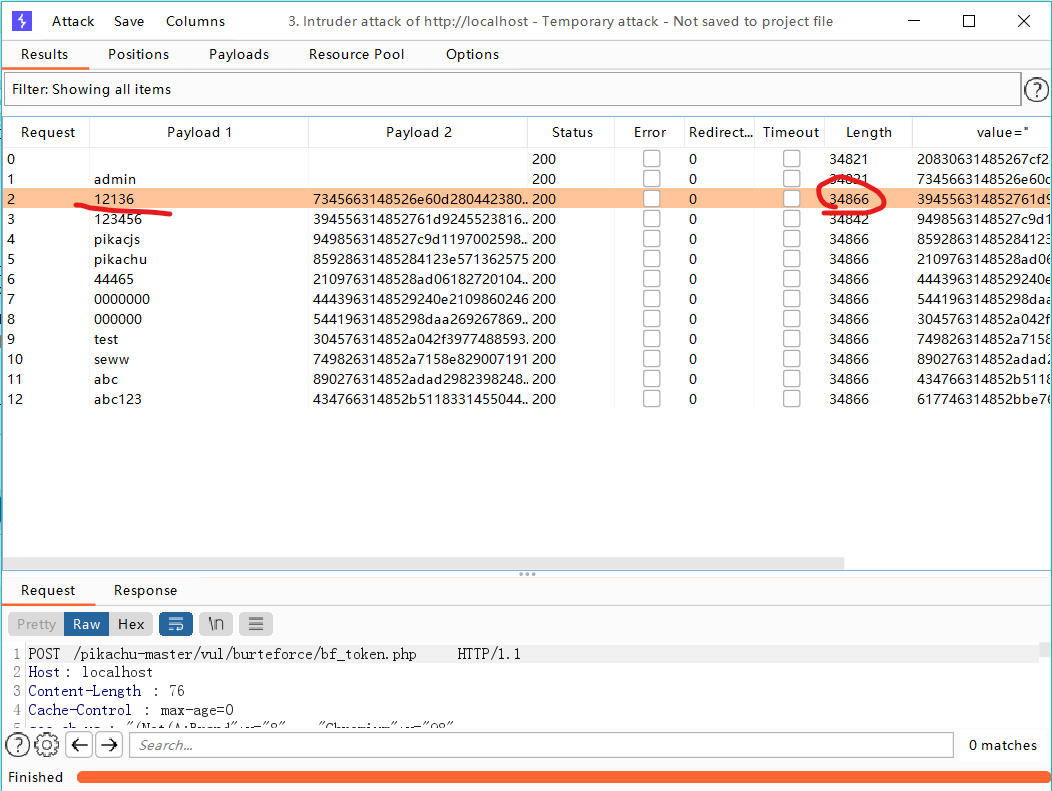Select the row with payload 12136
This screenshot has height=791, width=1052.
pos(525,199)
